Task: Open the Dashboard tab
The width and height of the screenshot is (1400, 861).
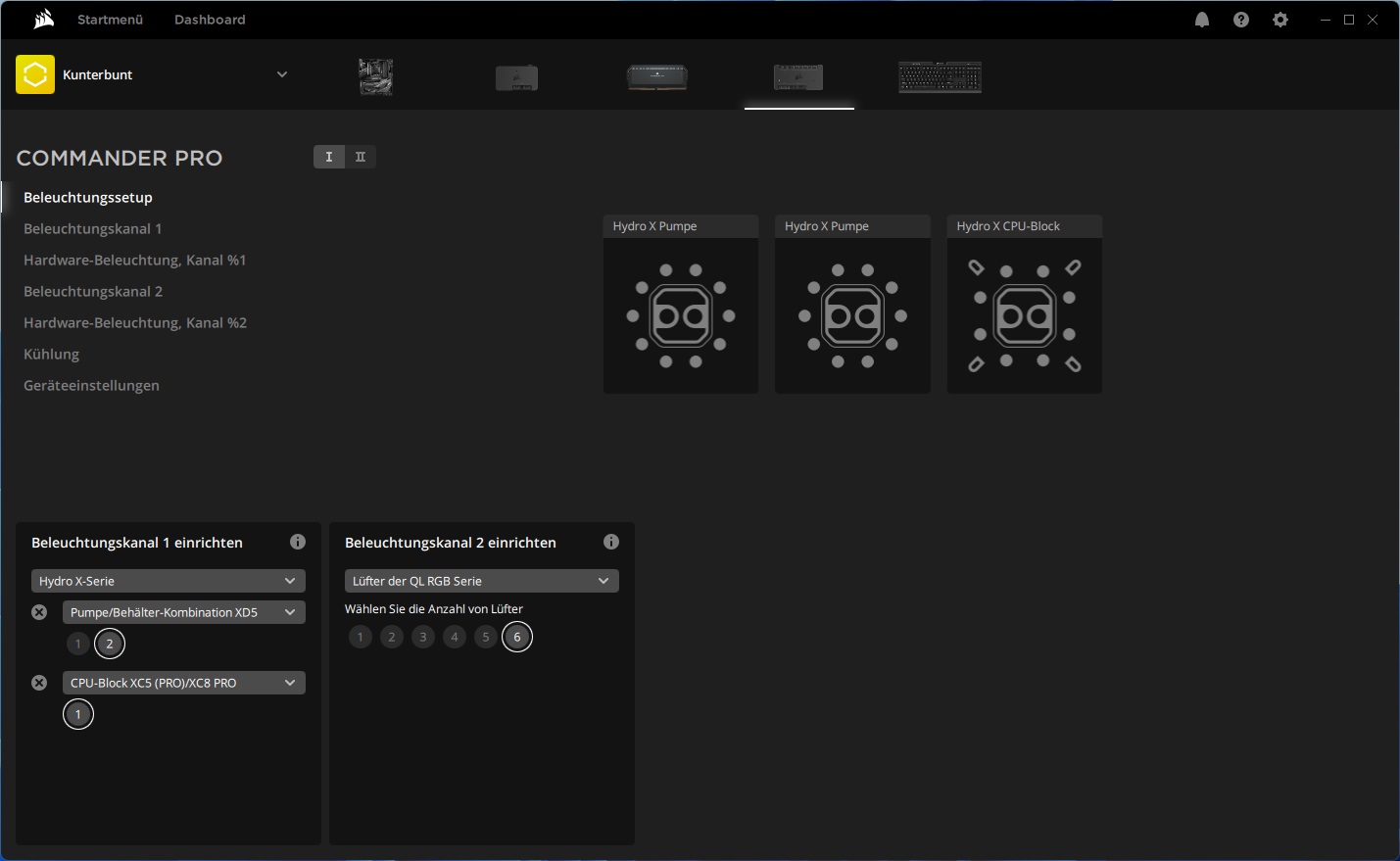Action: click(210, 20)
